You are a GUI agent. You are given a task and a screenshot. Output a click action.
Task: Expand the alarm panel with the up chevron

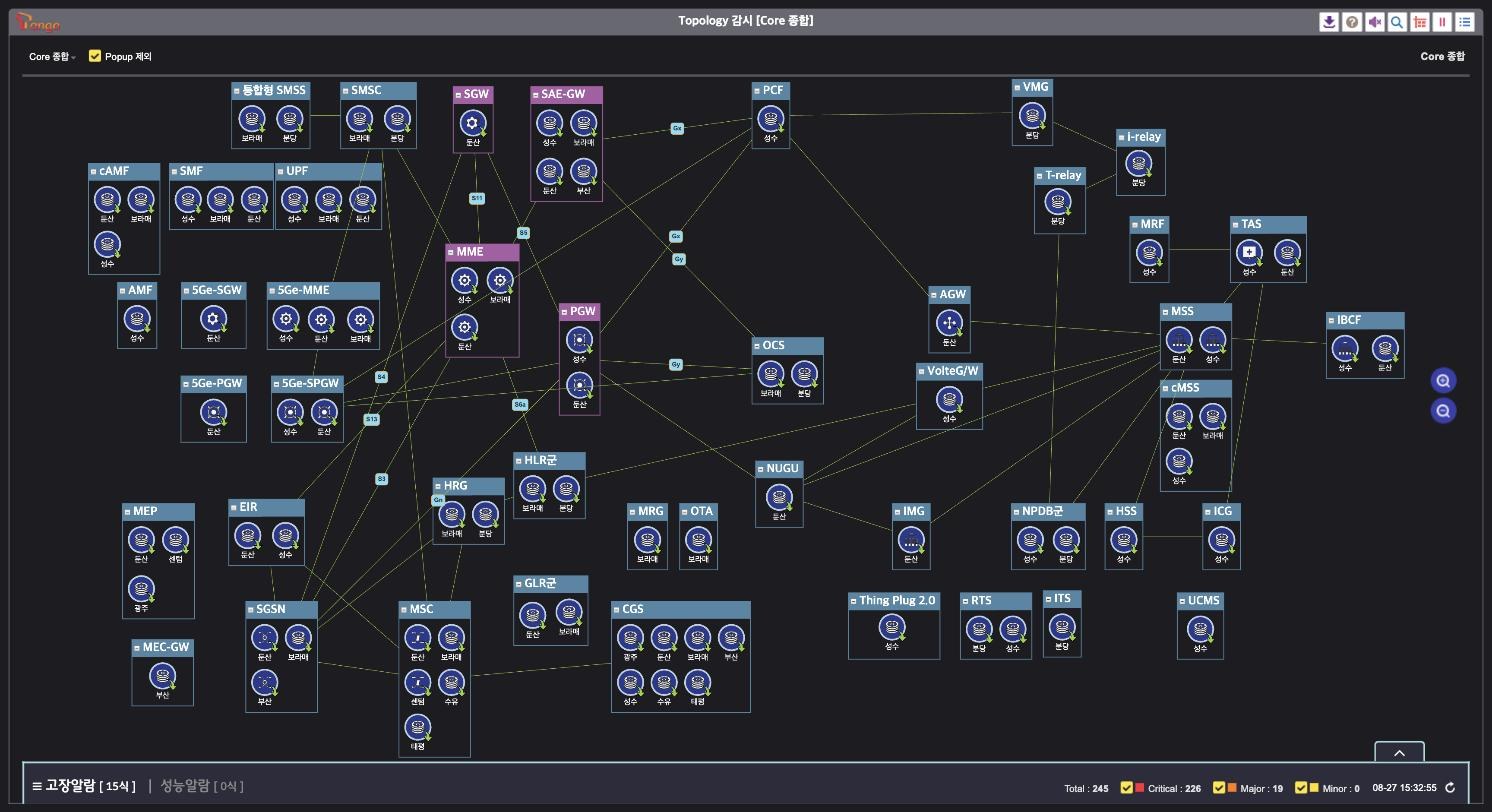pos(1399,752)
